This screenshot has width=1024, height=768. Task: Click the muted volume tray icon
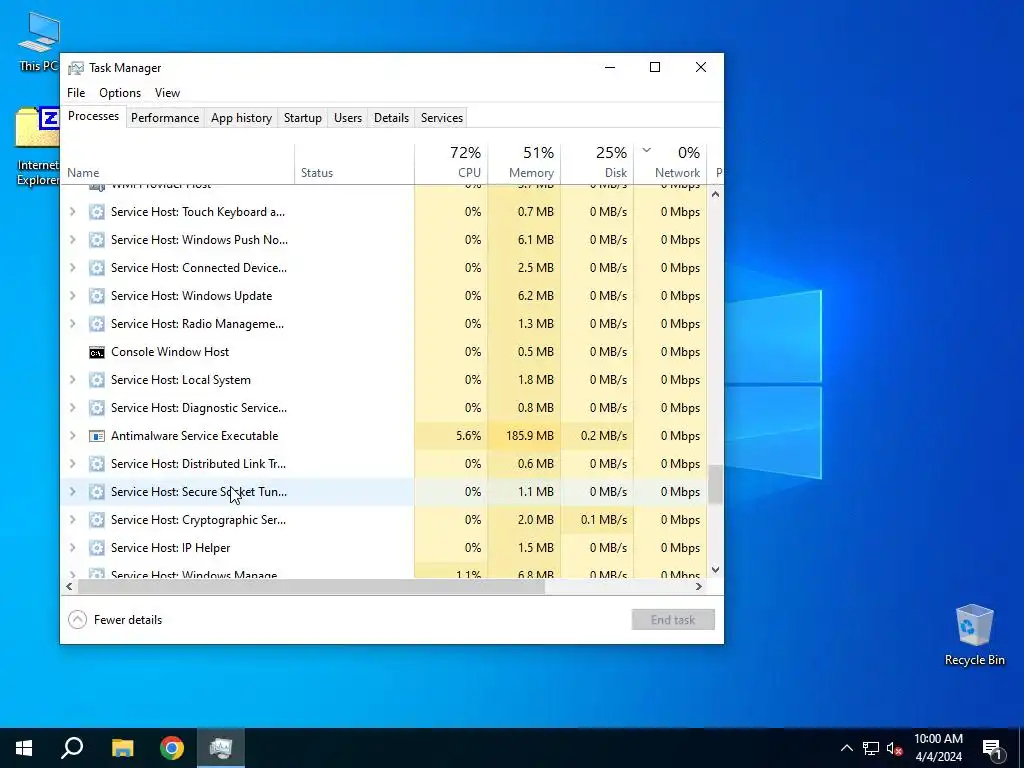click(x=895, y=748)
